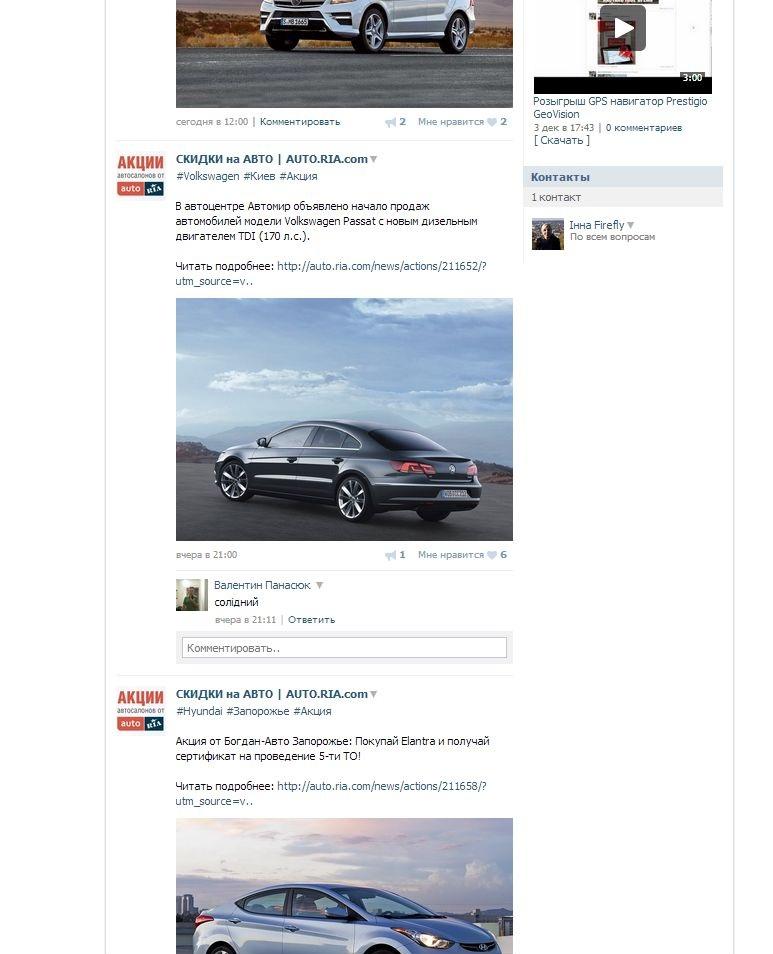Focus the Комментировать.. input field
The width and height of the screenshot is (773, 954).
pyautogui.click(x=344, y=648)
